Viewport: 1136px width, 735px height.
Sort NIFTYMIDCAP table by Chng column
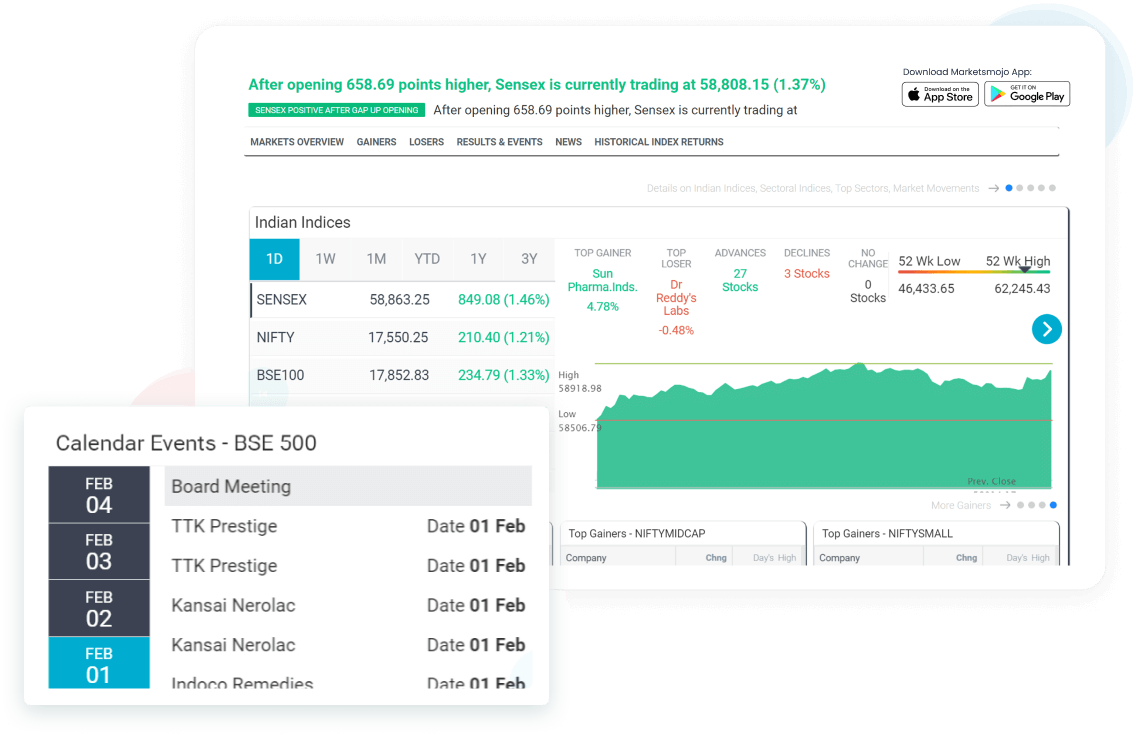(716, 558)
